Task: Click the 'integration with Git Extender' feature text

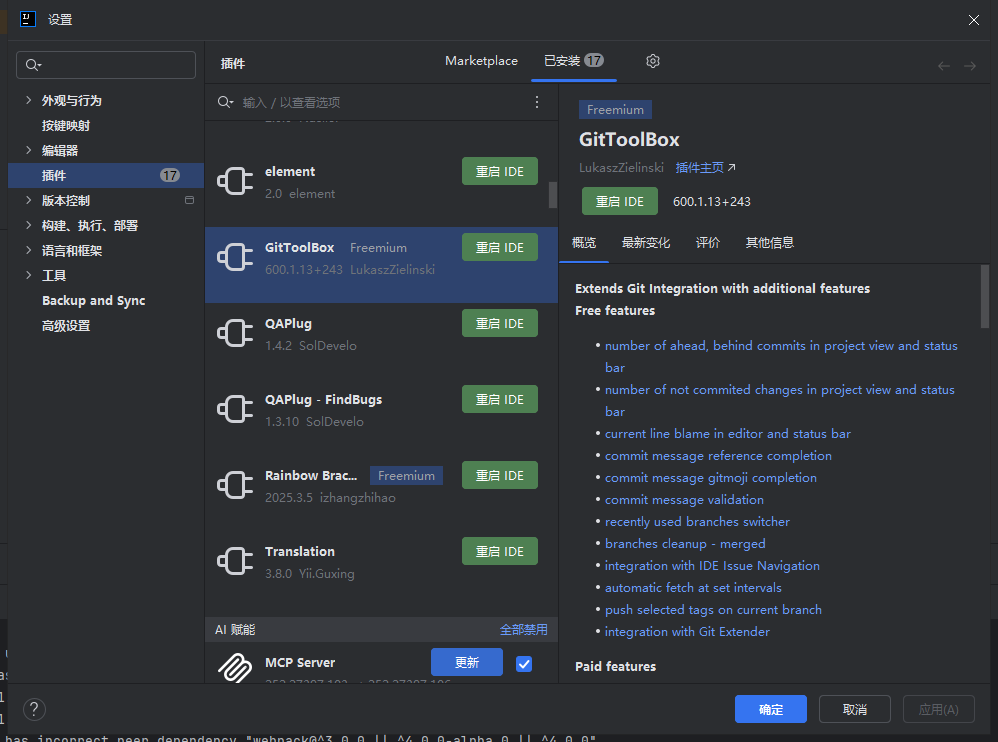Action: [x=687, y=631]
